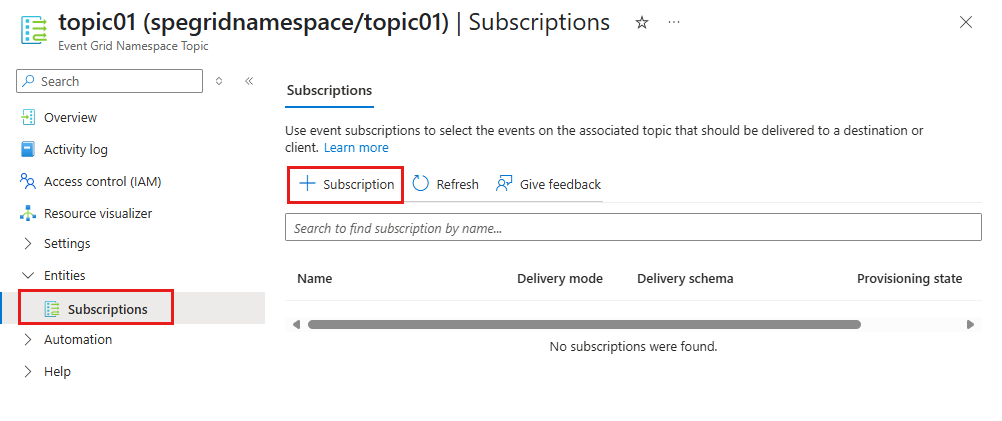Collapse the sidebar with double chevron
Image resolution: width=1002 pixels, height=421 pixels.
click(x=249, y=81)
